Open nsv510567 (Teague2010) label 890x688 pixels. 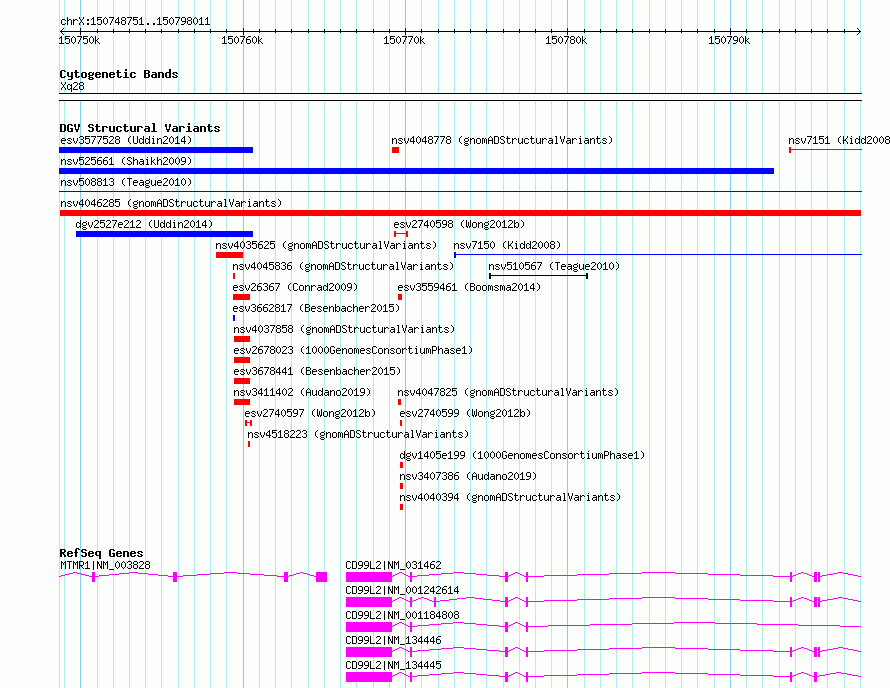[x=554, y=266]
